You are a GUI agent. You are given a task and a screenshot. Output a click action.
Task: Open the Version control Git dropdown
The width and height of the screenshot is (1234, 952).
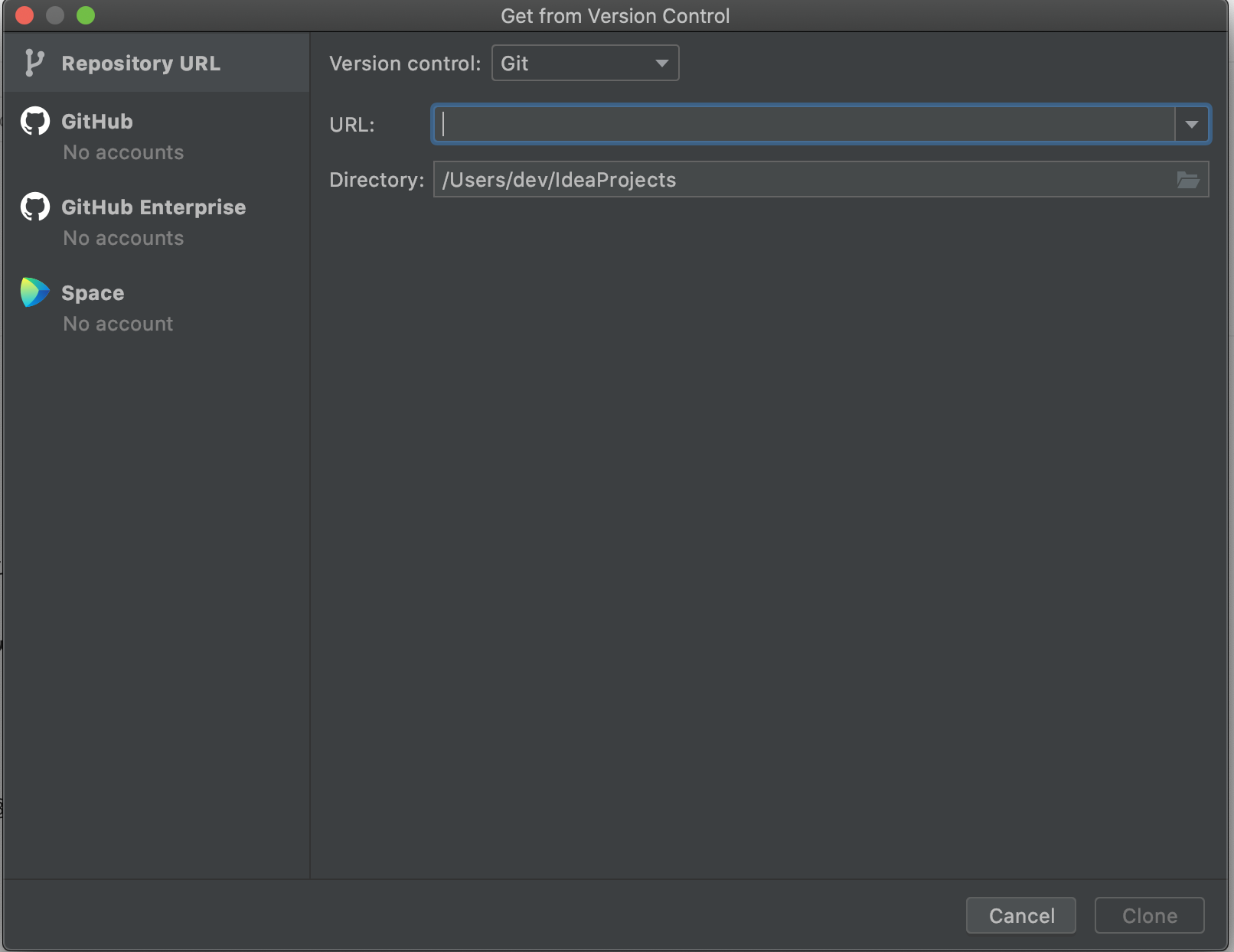pyautogui.click(x=585, y=63)
